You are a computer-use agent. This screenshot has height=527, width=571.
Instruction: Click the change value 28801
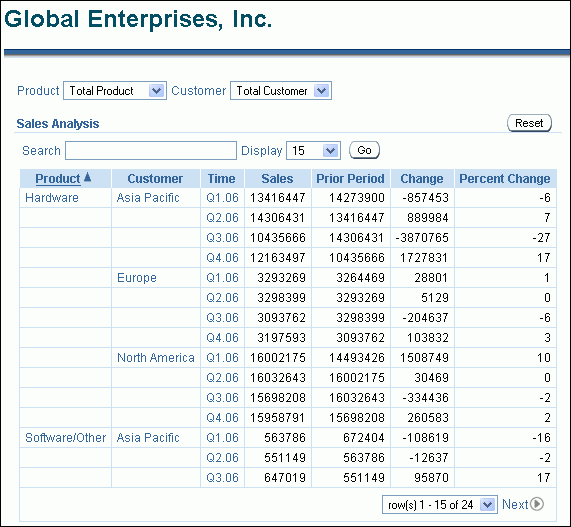click(431, 278)
